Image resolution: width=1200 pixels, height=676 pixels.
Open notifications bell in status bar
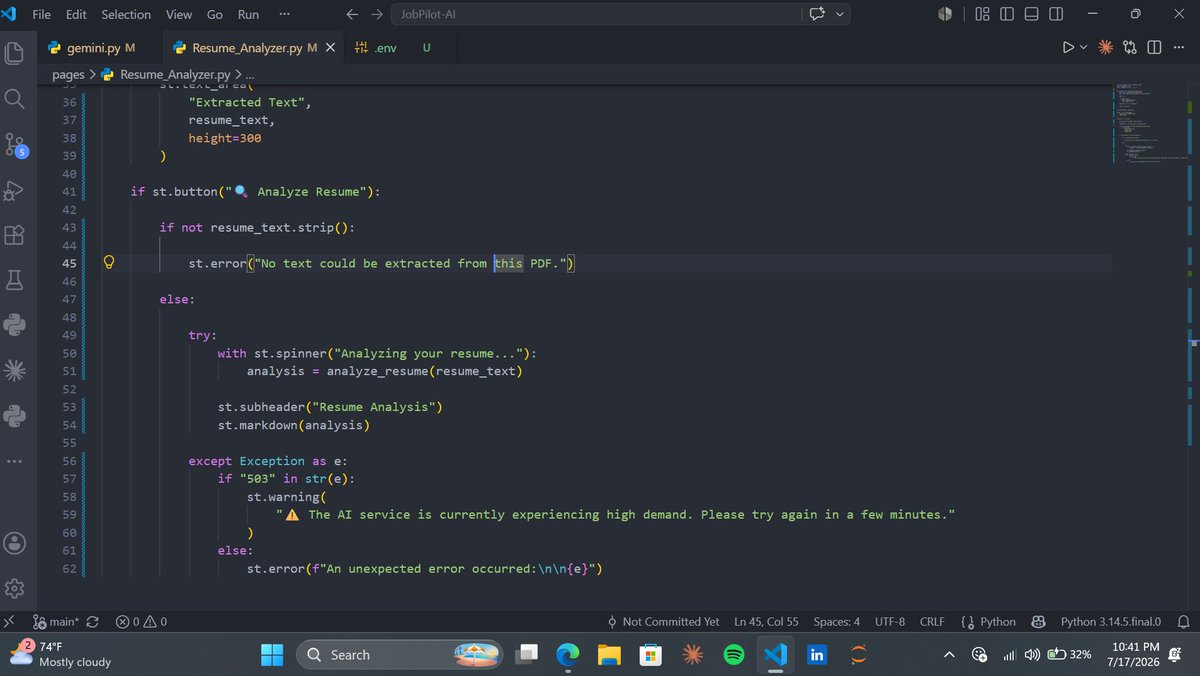coord(1183,621)
